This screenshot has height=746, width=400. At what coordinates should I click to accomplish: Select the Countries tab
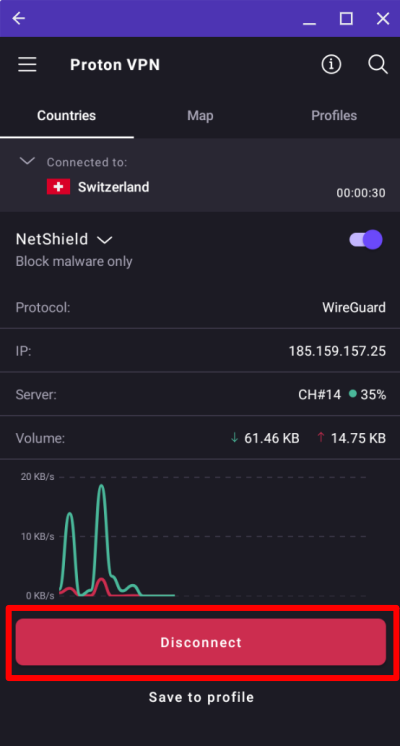tap(67, 116)
